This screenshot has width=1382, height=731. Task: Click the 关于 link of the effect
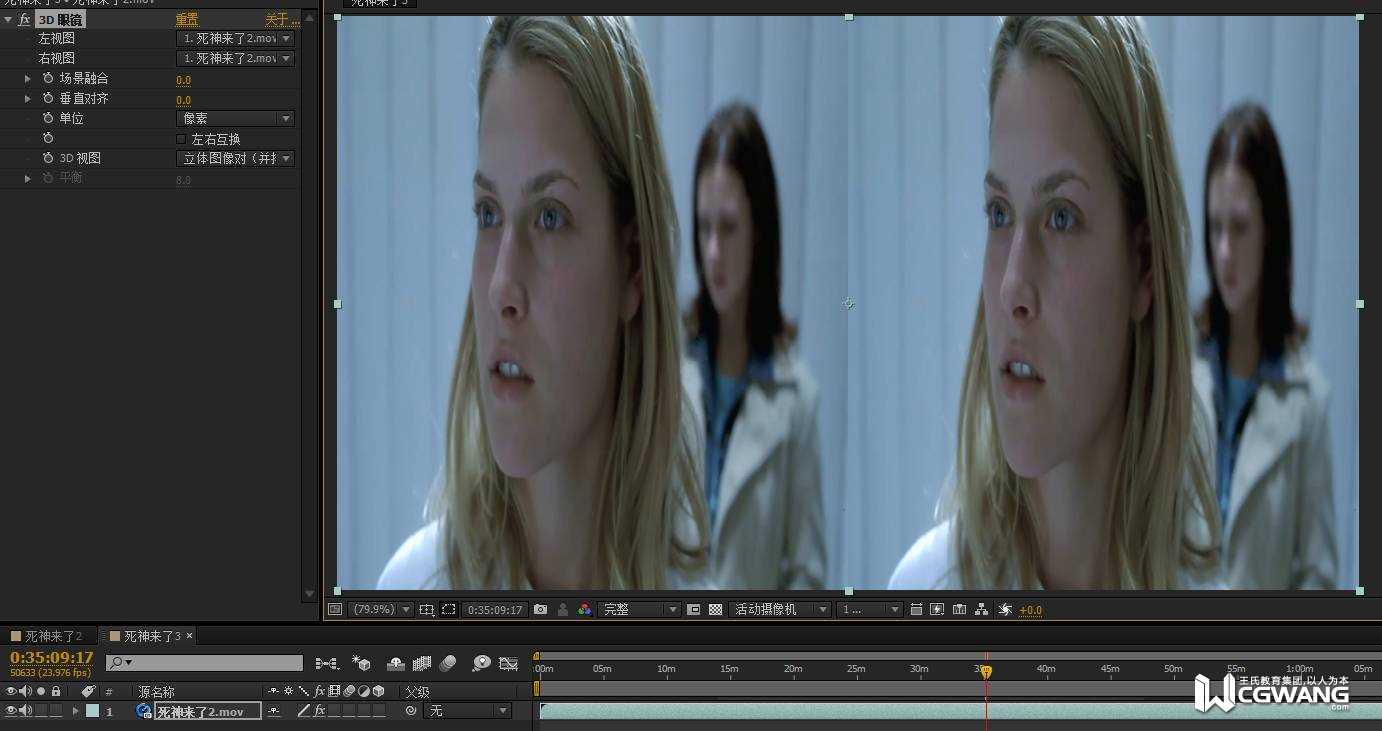[281, 19]
